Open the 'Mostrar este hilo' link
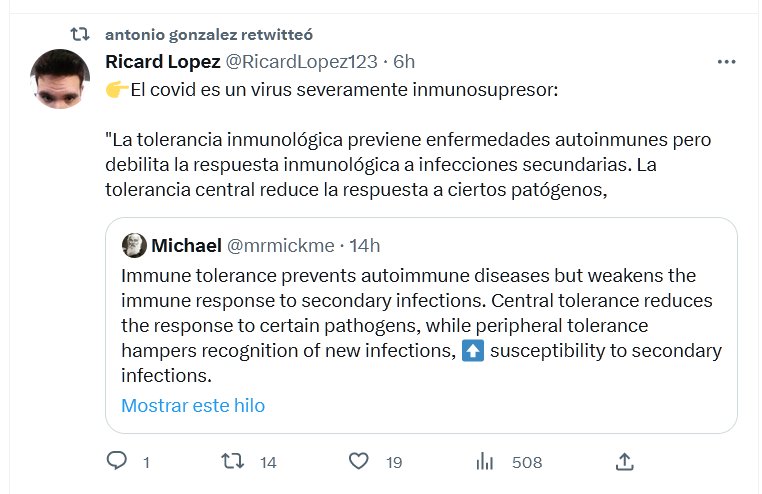762x494 pixels. click(193, 406)
